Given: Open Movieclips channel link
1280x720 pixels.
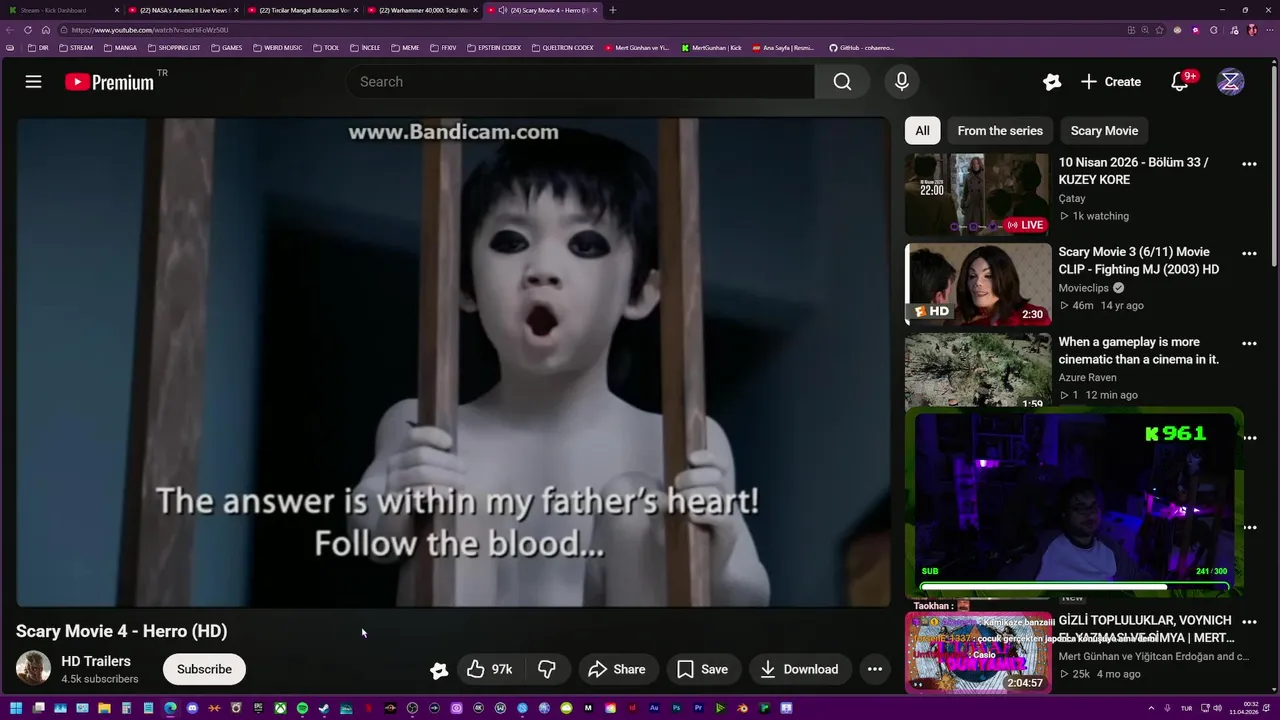Looking at the screenshot, I should [1083, 288].
